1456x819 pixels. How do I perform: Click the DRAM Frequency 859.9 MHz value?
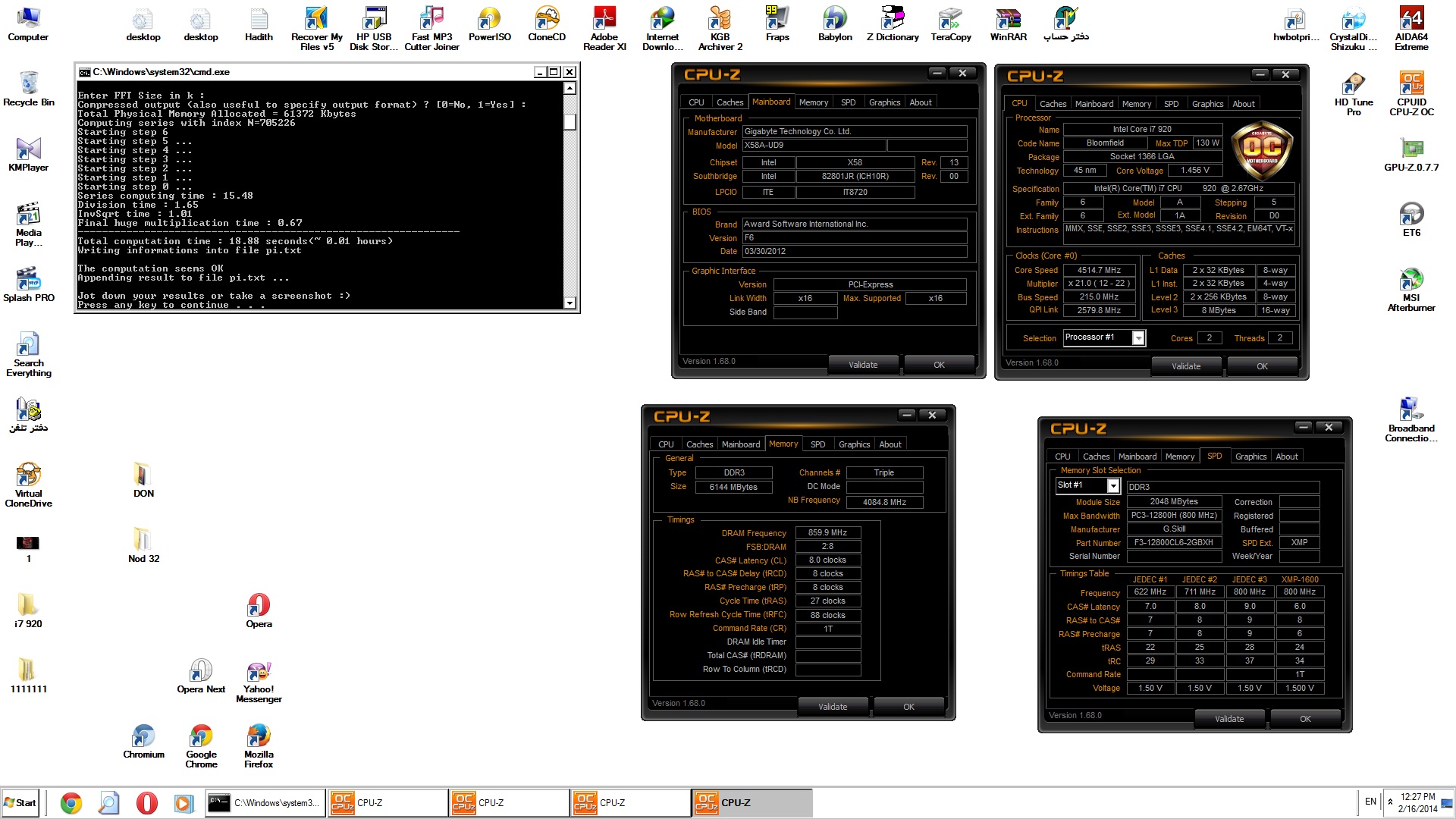tap(827, 533)
